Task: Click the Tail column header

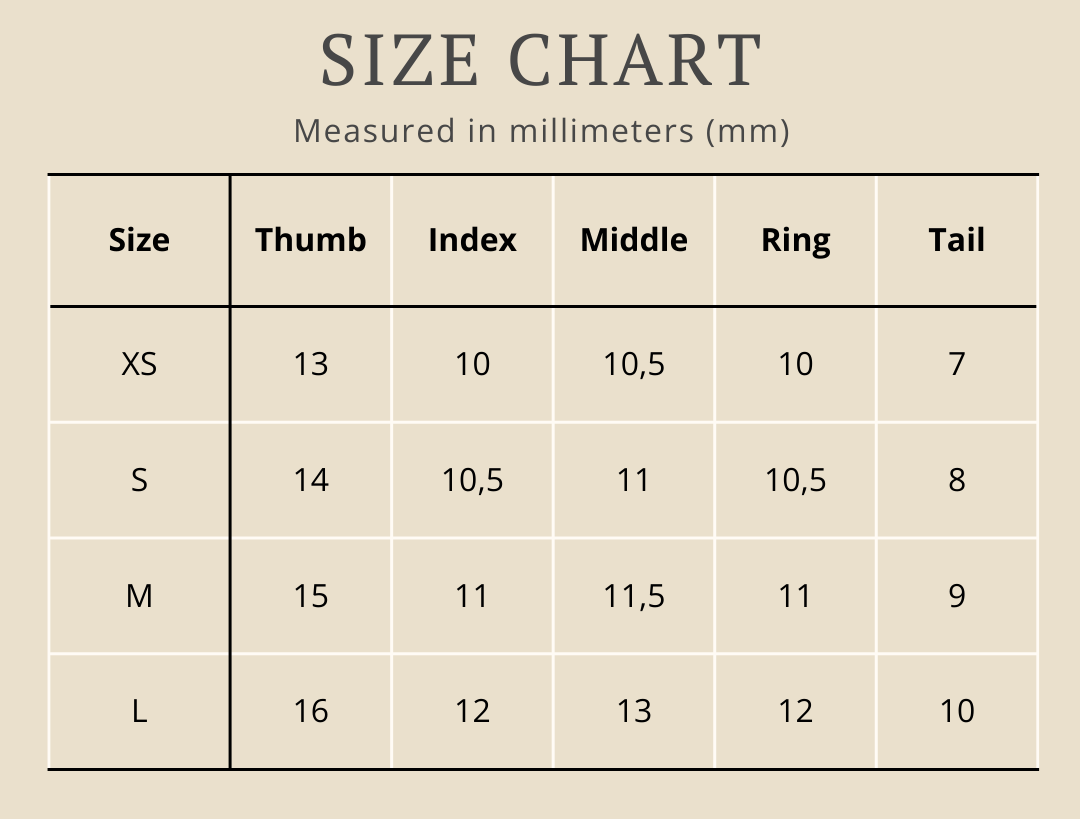Action: point(957,240)
